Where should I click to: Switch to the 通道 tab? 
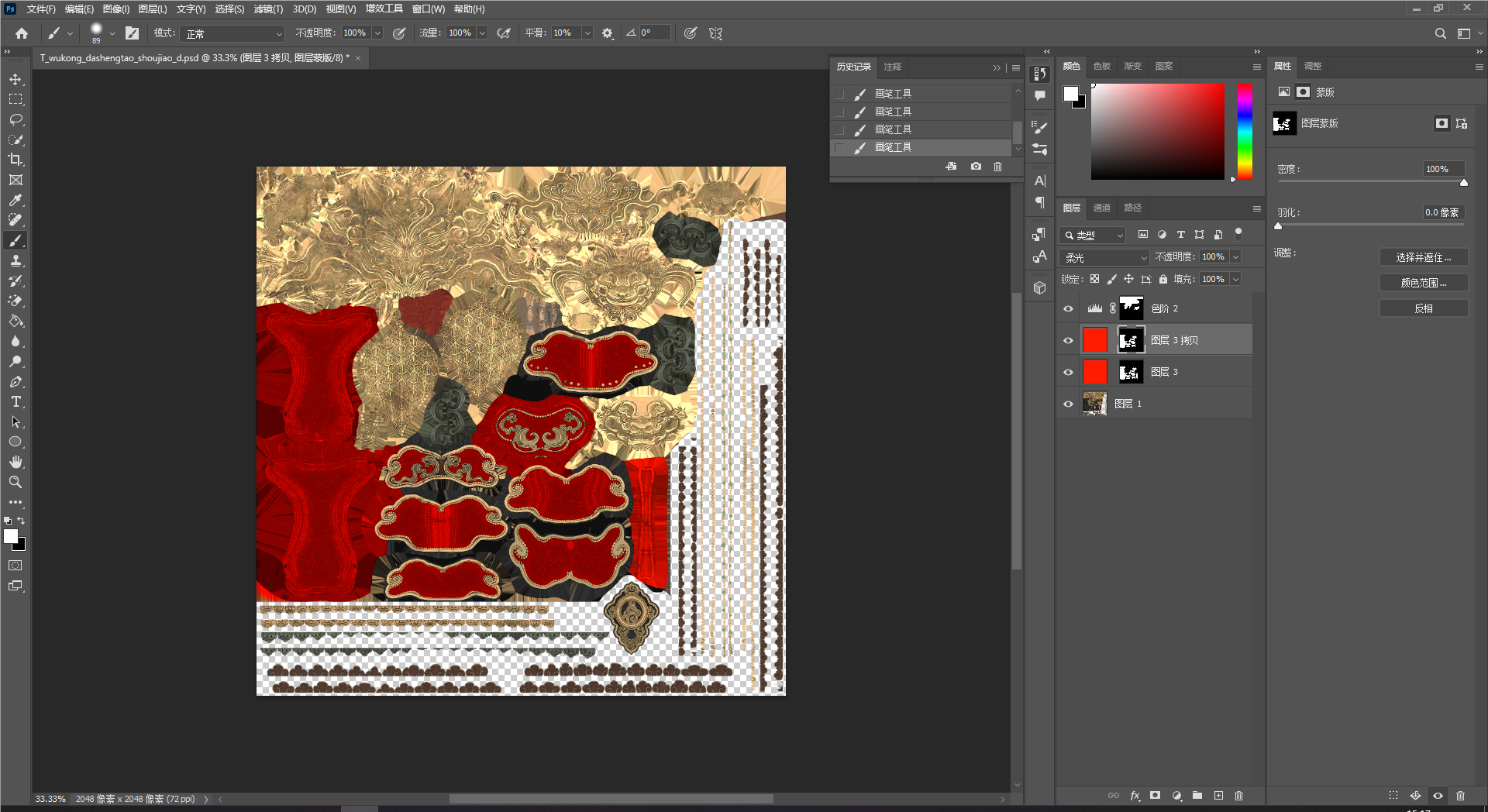tap(1101, 208)
